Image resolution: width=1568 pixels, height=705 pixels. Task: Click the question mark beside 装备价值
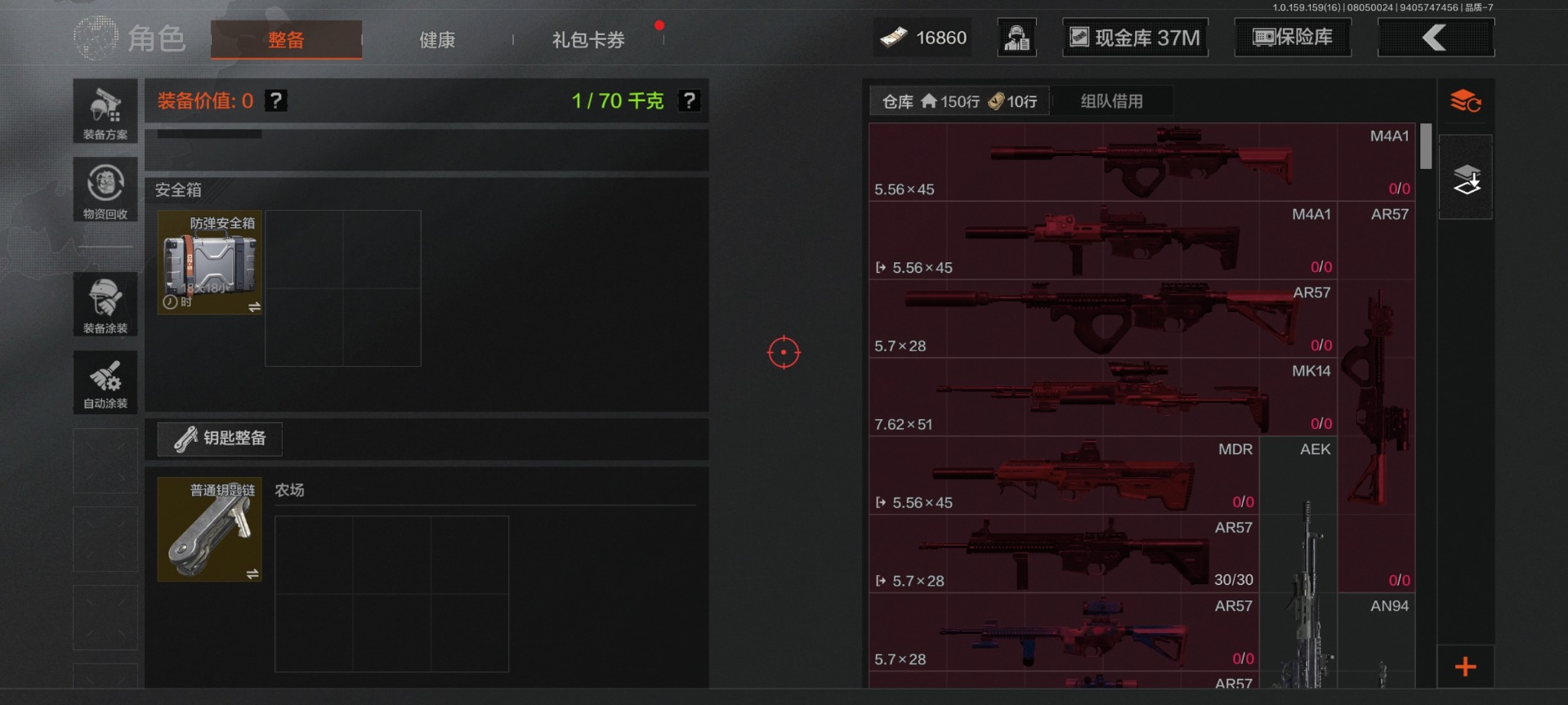(x=276, y=100)
